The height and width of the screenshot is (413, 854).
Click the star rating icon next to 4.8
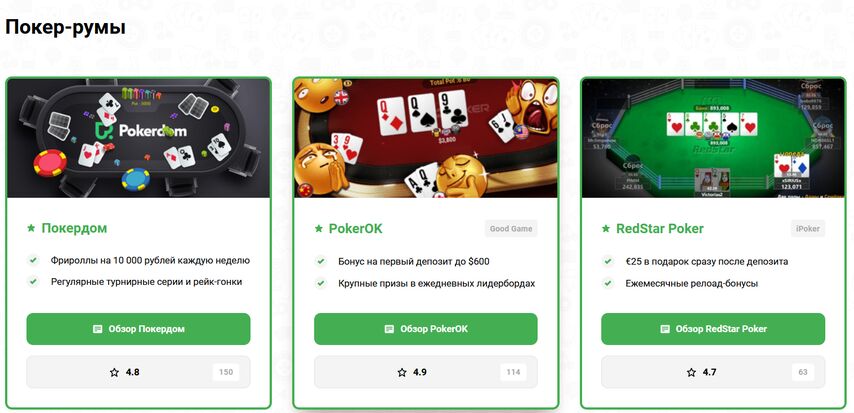pos(114,373)
